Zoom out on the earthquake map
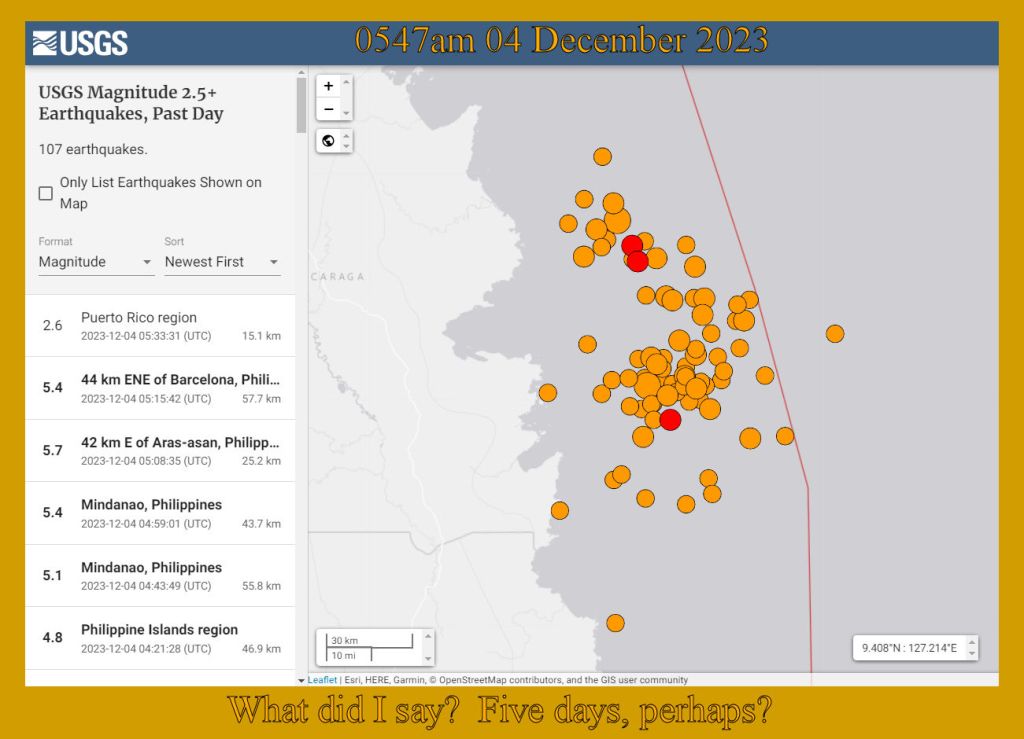The image size is (1024, 739). tap(328, 109)
